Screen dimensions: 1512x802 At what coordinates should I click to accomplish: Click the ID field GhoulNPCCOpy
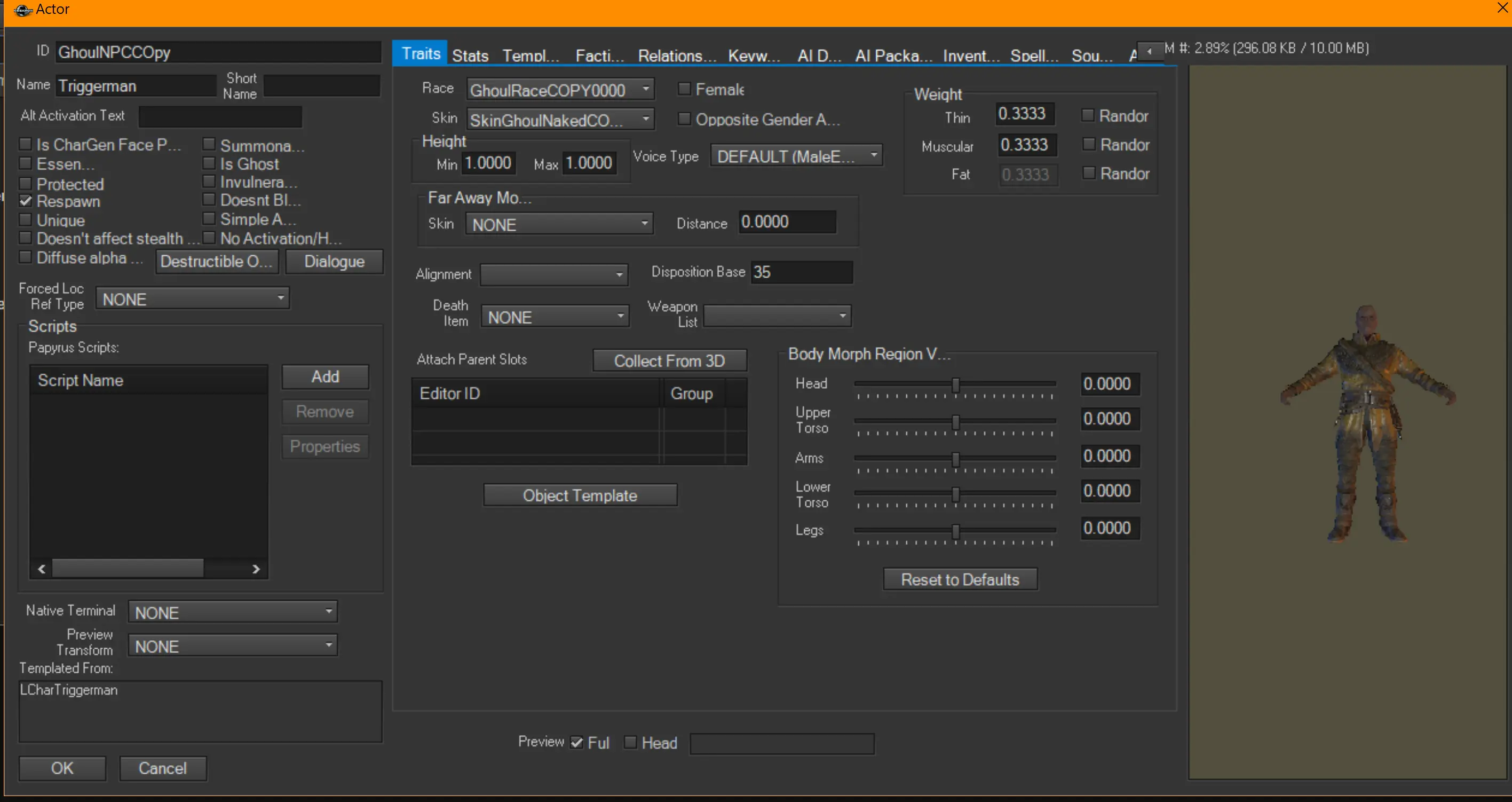pos(218,52)
